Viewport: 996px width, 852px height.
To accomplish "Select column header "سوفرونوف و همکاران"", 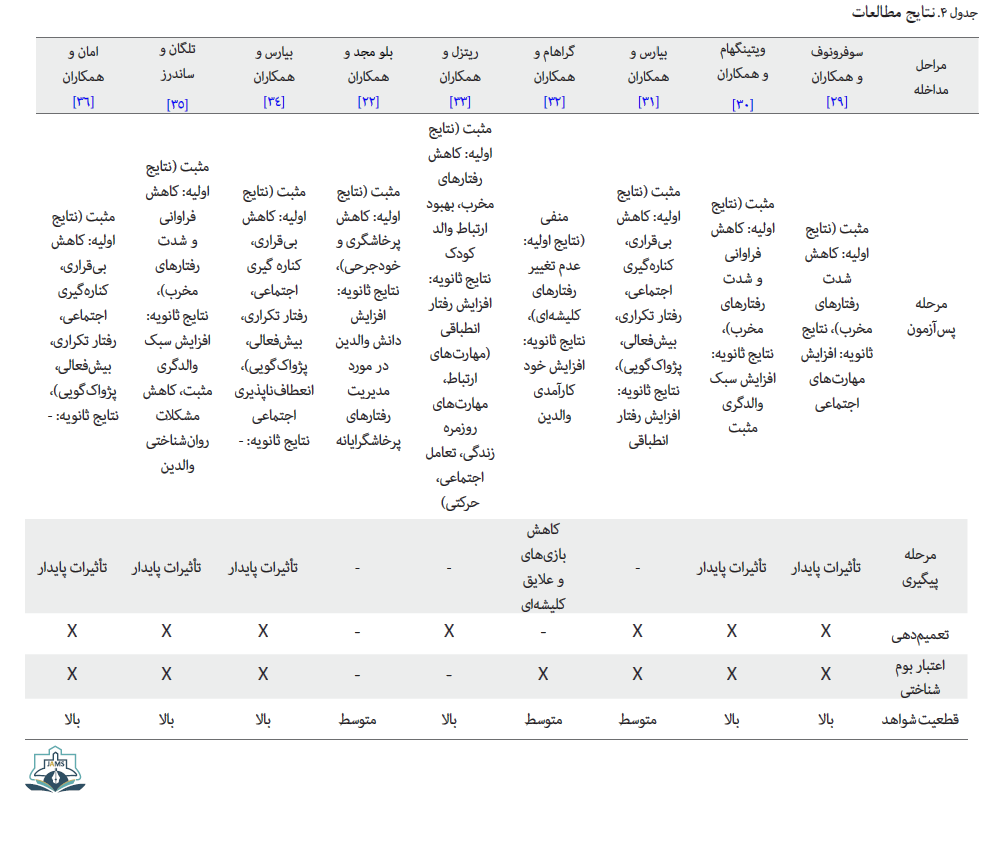I will coord(837,65).
